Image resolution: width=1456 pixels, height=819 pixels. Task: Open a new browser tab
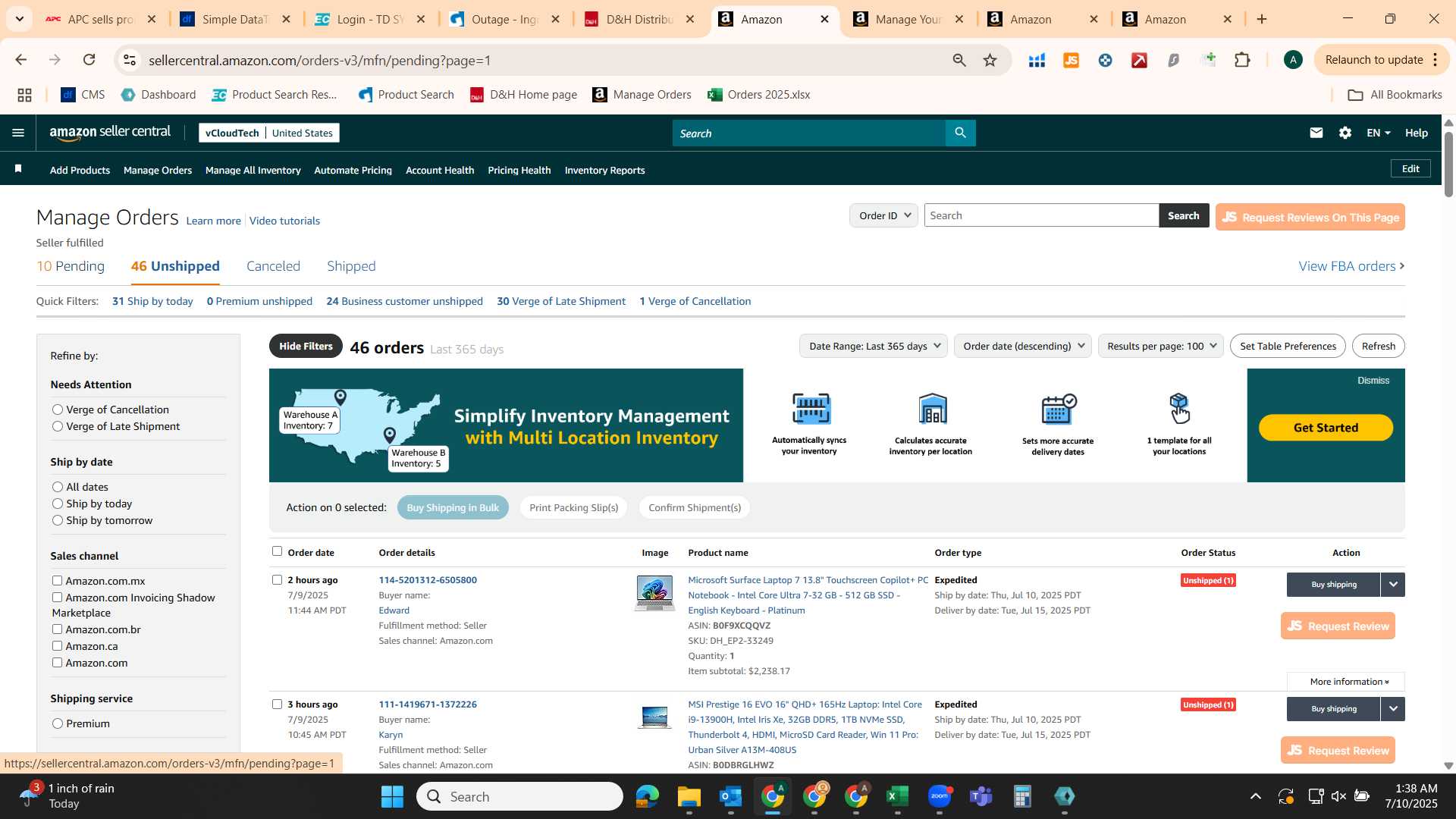[1262, 19]
